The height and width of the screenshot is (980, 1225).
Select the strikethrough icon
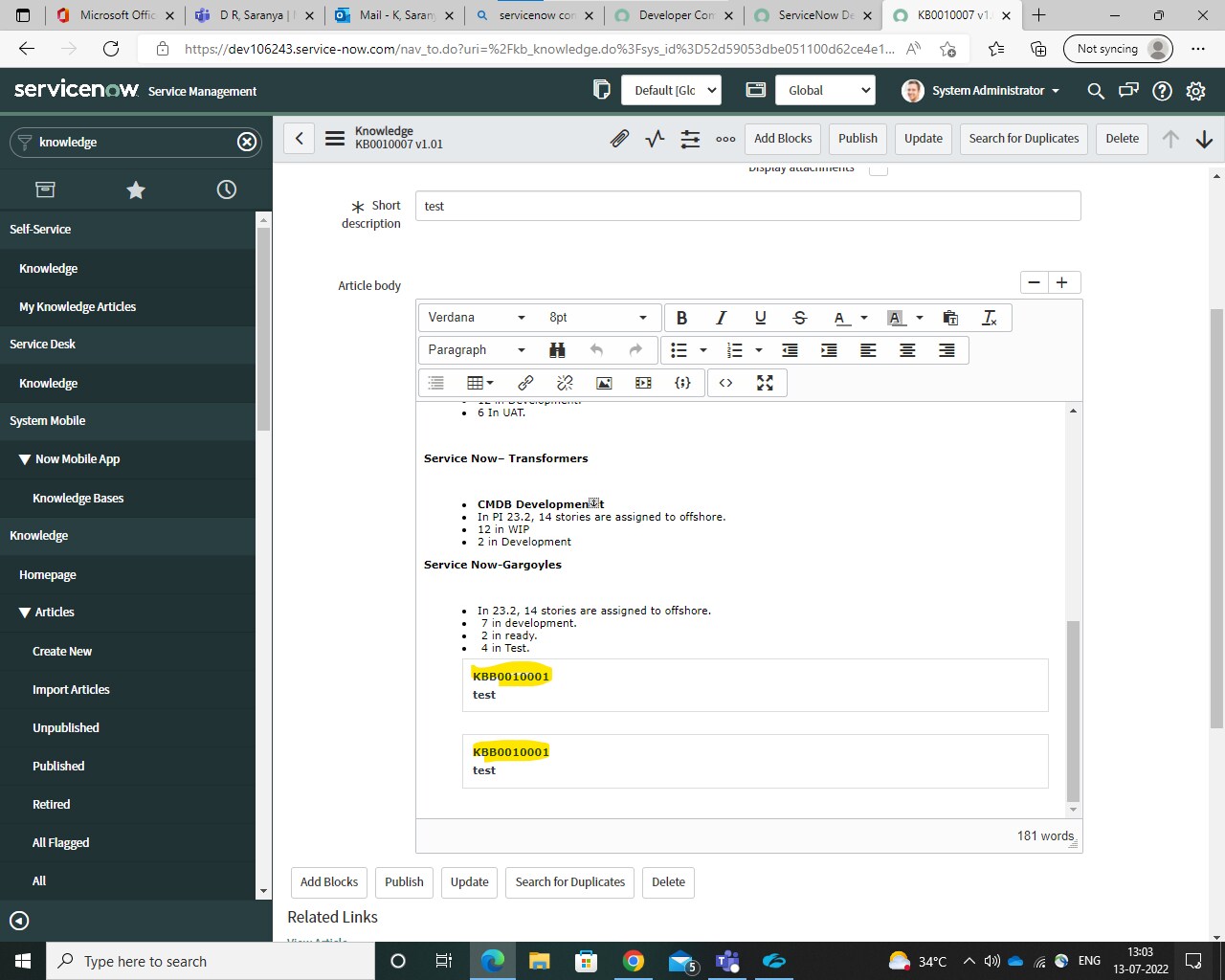(799, 317)
